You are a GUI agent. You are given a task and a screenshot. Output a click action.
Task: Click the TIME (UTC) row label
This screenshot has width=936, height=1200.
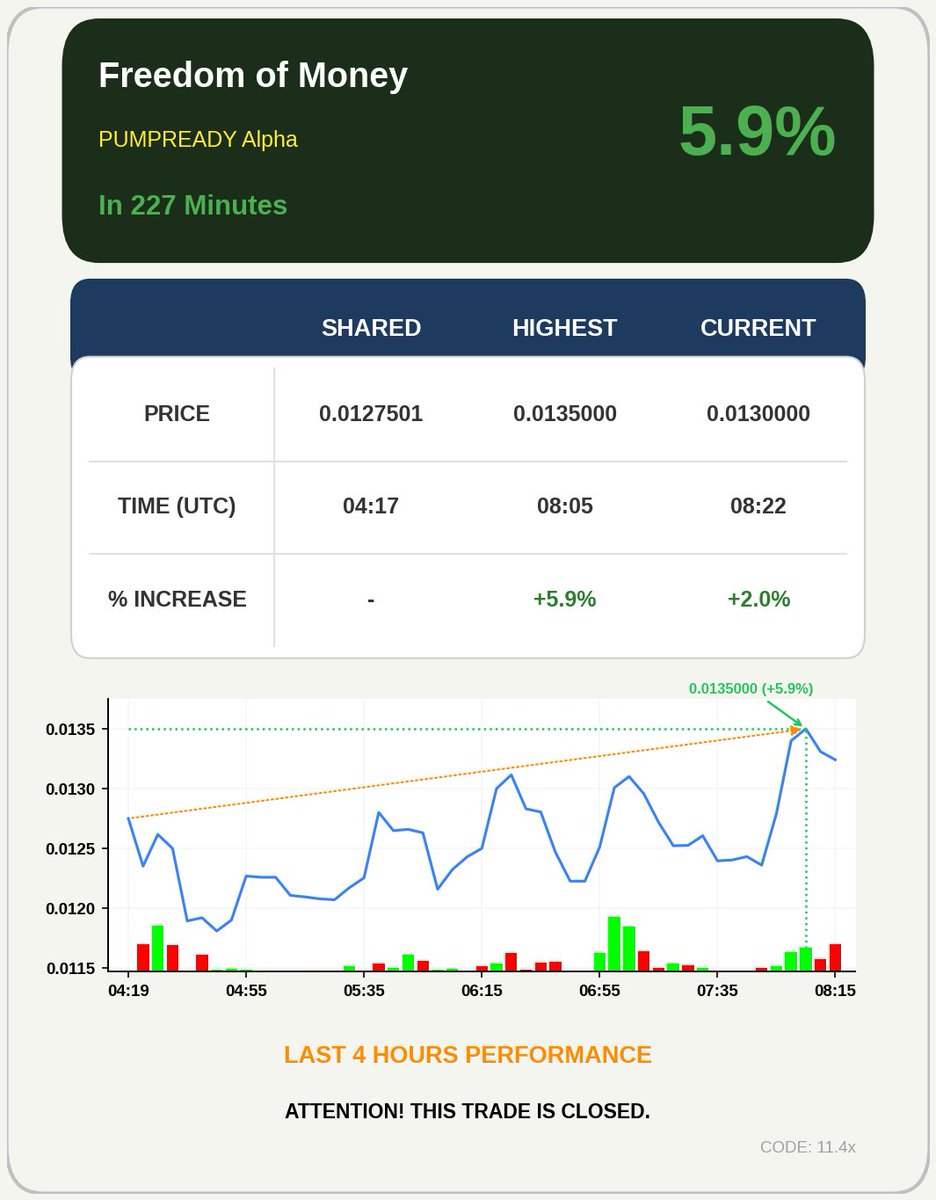click(177, 506)
